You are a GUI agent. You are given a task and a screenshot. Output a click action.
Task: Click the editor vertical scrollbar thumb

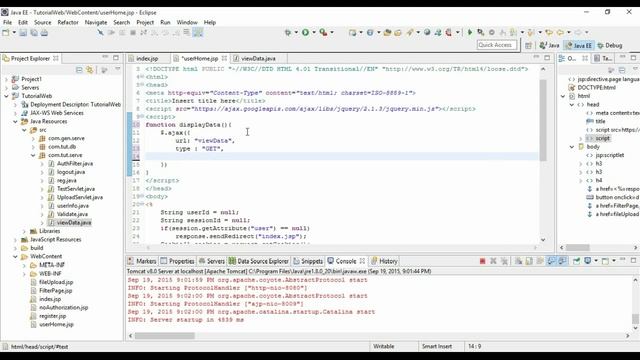point(543,119)
